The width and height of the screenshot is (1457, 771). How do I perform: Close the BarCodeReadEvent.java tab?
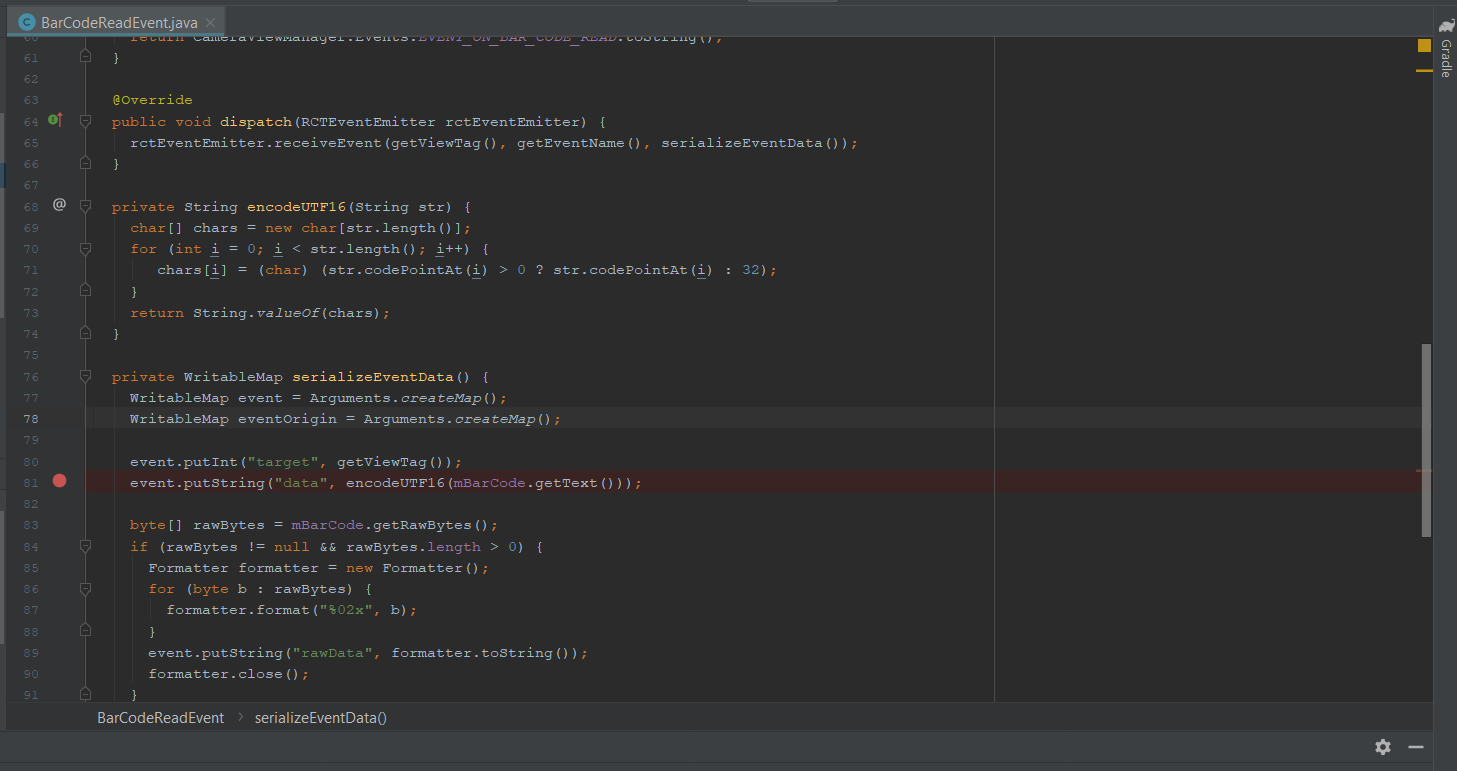pos(211,19)
